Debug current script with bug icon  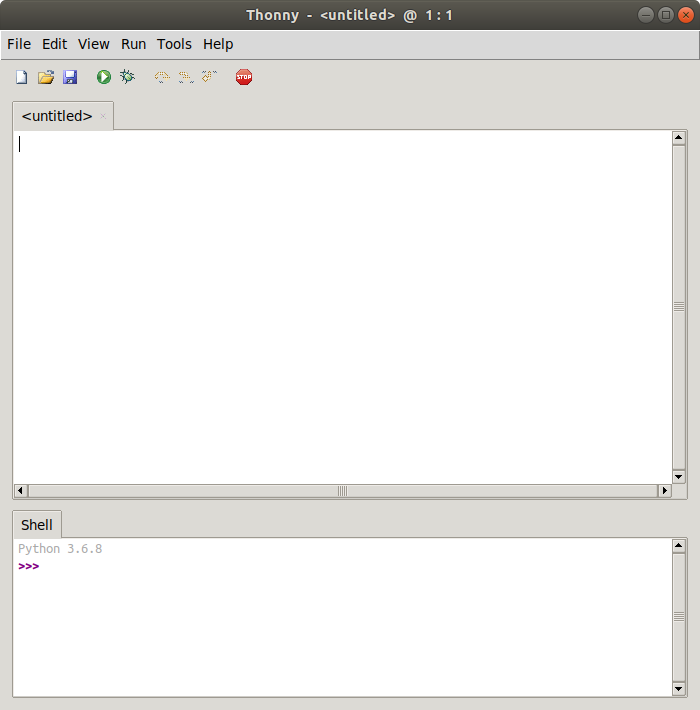(x=128, y=77)
